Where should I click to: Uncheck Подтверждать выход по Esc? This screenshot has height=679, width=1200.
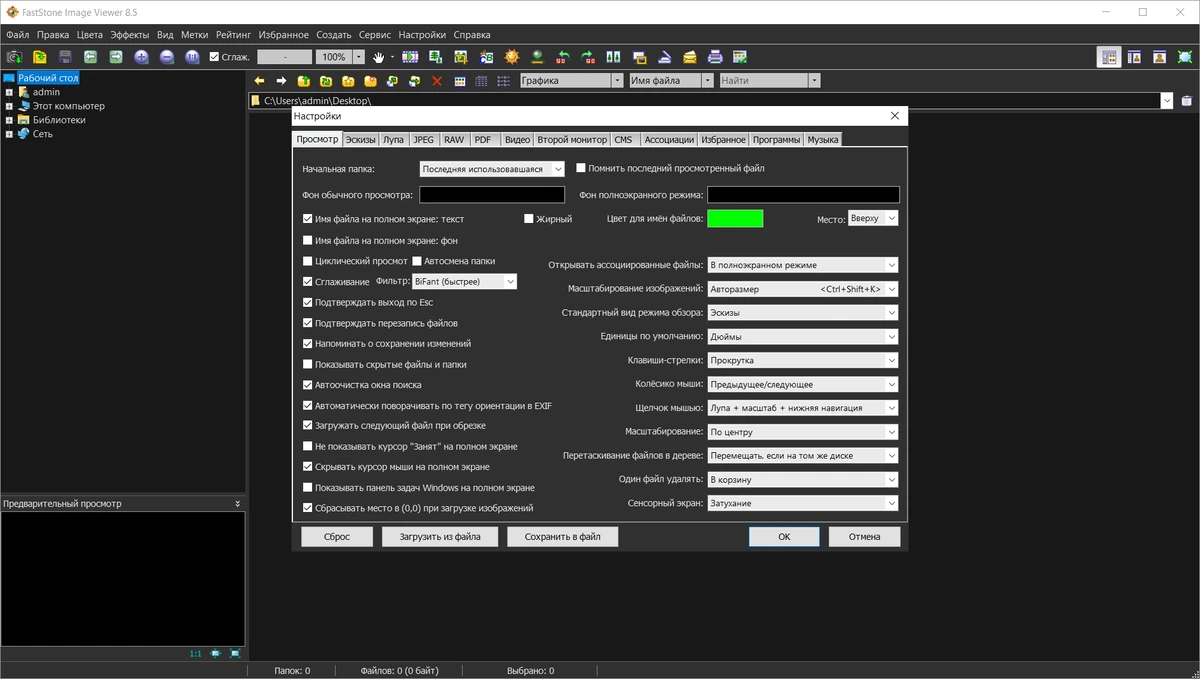pyautogui.click(x=308, y=302)
